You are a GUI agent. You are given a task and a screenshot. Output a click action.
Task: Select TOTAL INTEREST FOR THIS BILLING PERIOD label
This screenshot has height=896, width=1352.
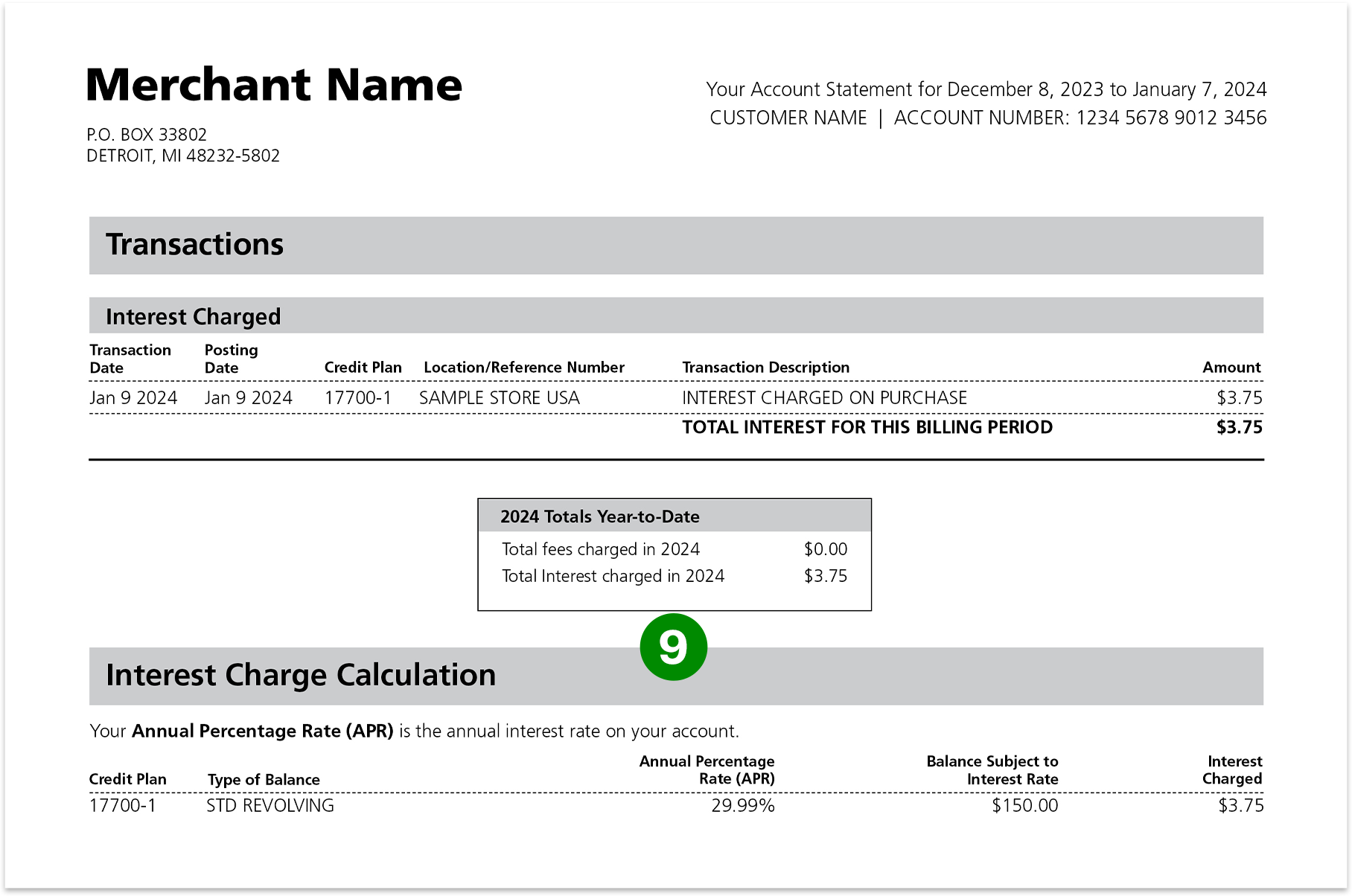click(867, 427)
